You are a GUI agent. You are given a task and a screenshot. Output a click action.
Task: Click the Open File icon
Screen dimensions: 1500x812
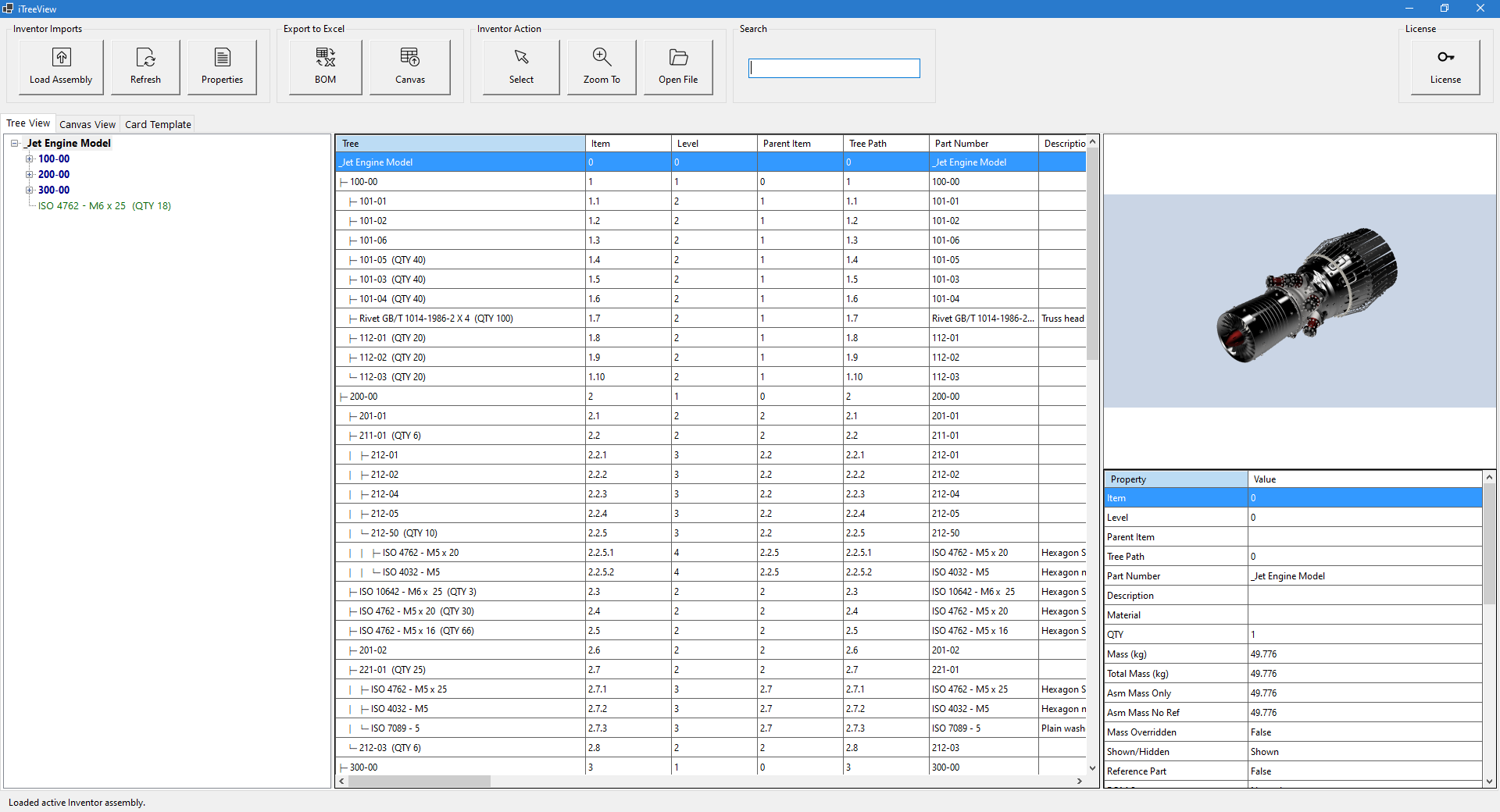[x=677, y=66]
